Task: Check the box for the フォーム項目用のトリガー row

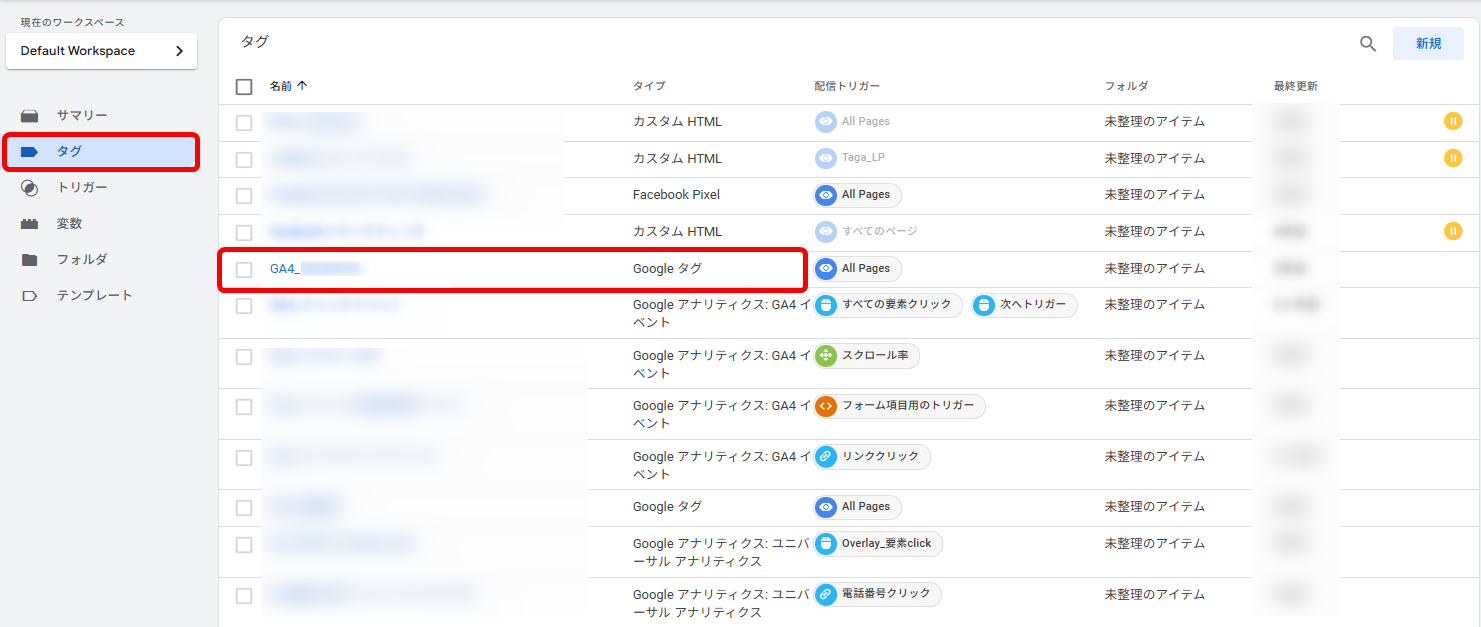Action: [x=244, y=407]
